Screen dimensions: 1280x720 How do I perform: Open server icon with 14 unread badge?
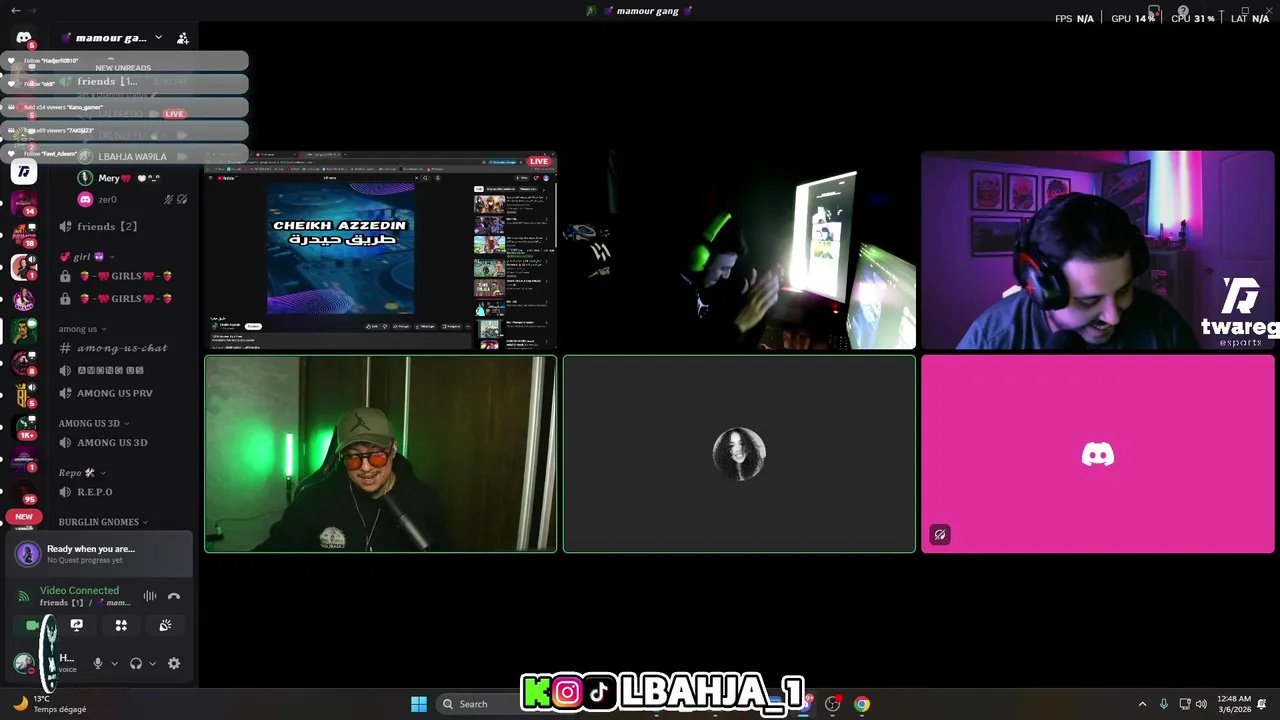[x=24, y=203]
